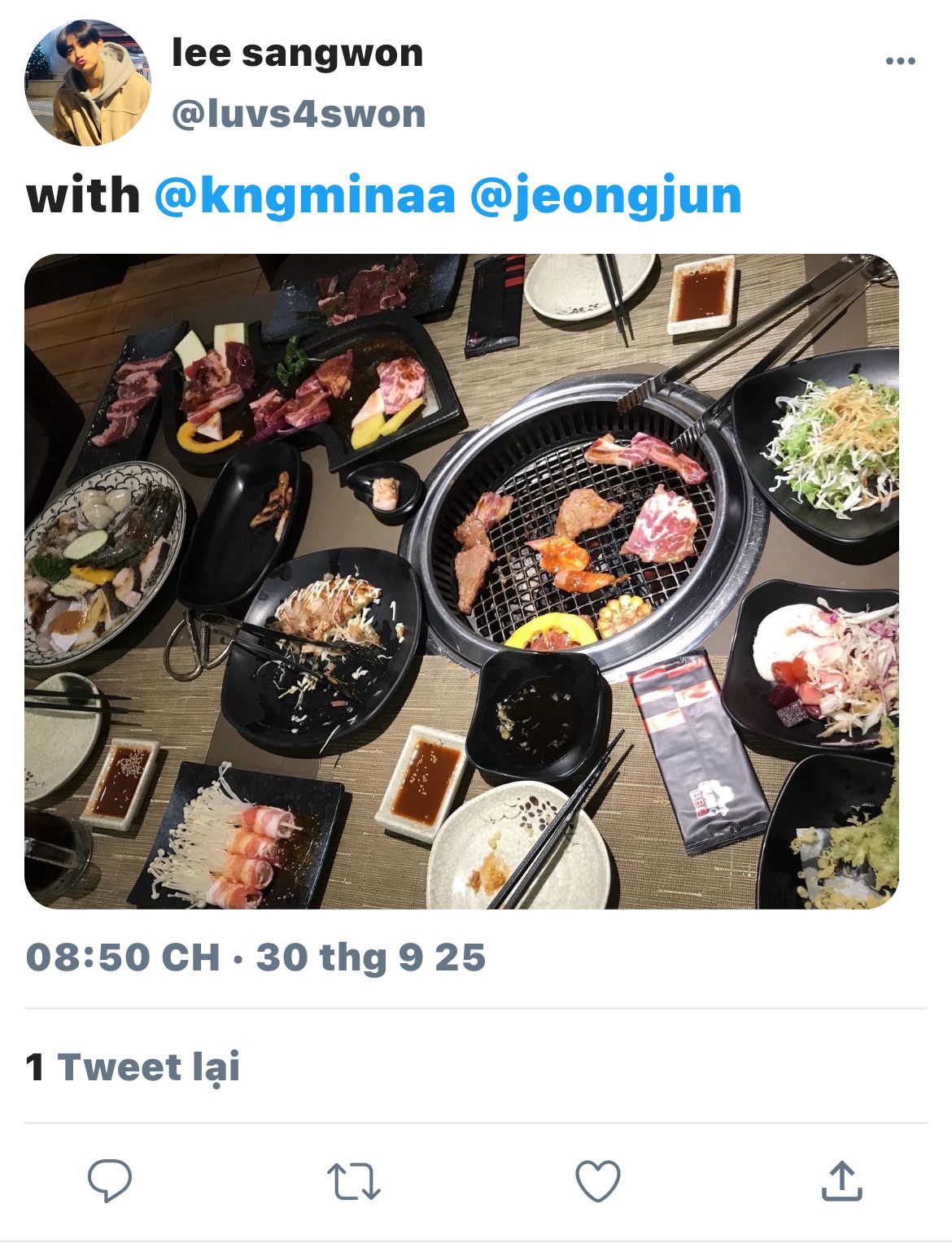952x1256 pixels.
Task: Like the tweet with the heart icon
Action: (x=598, y=1181)
